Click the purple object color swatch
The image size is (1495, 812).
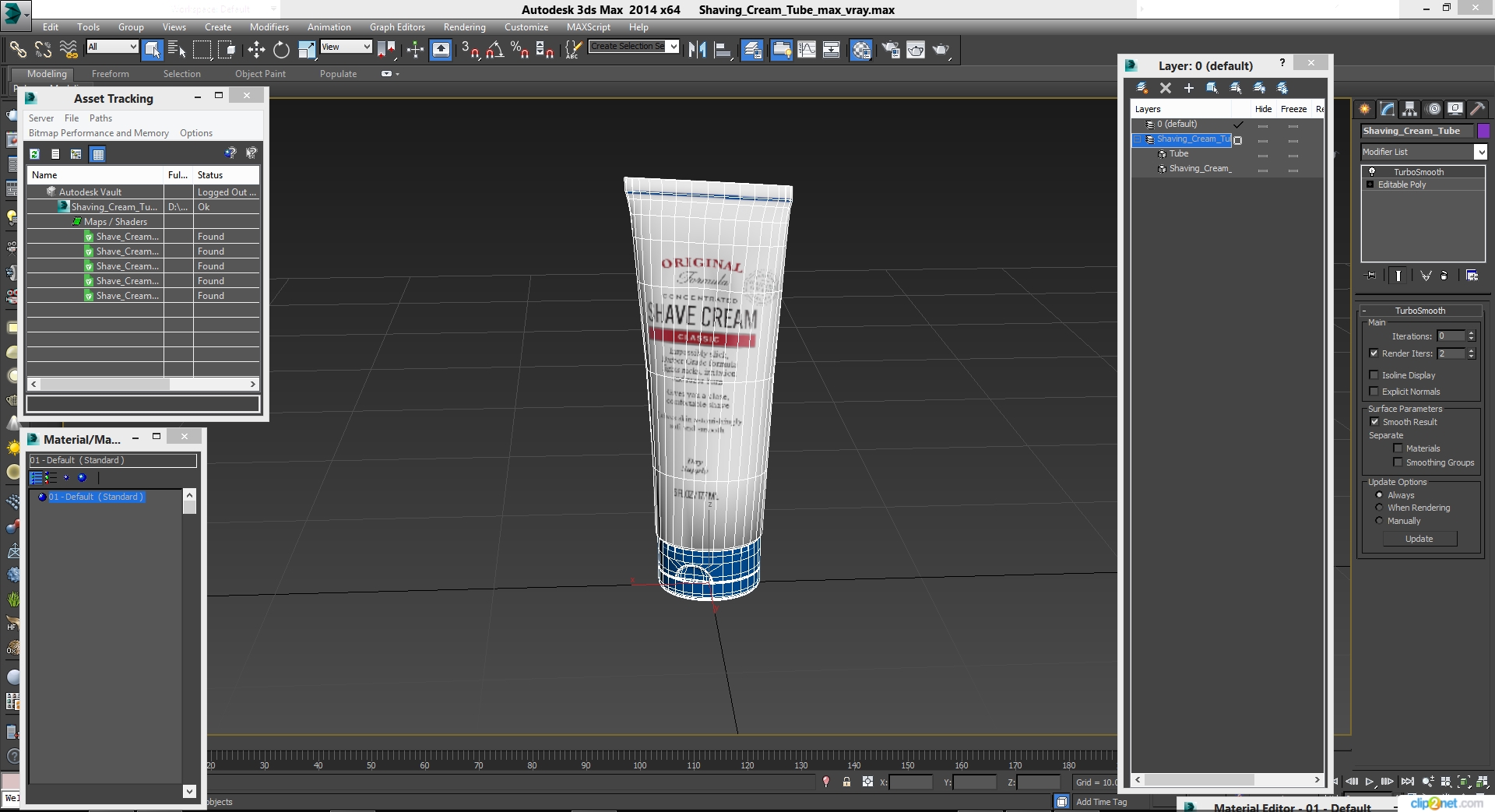point(1483,131)
